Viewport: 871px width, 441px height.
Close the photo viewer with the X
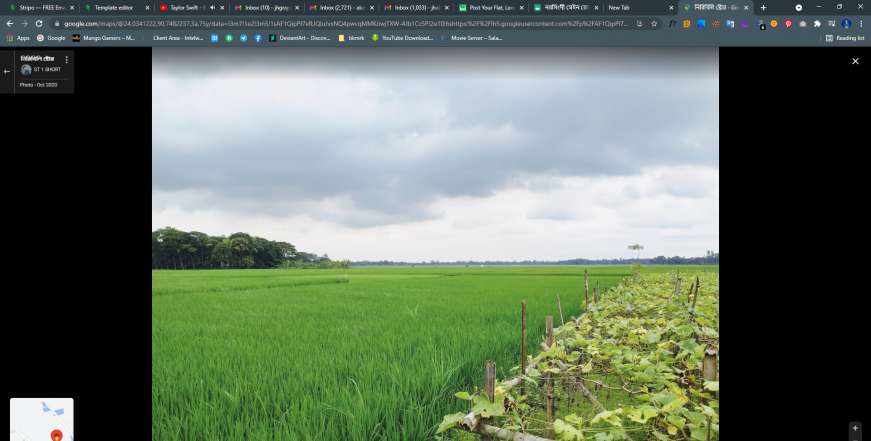pos(855,61)
